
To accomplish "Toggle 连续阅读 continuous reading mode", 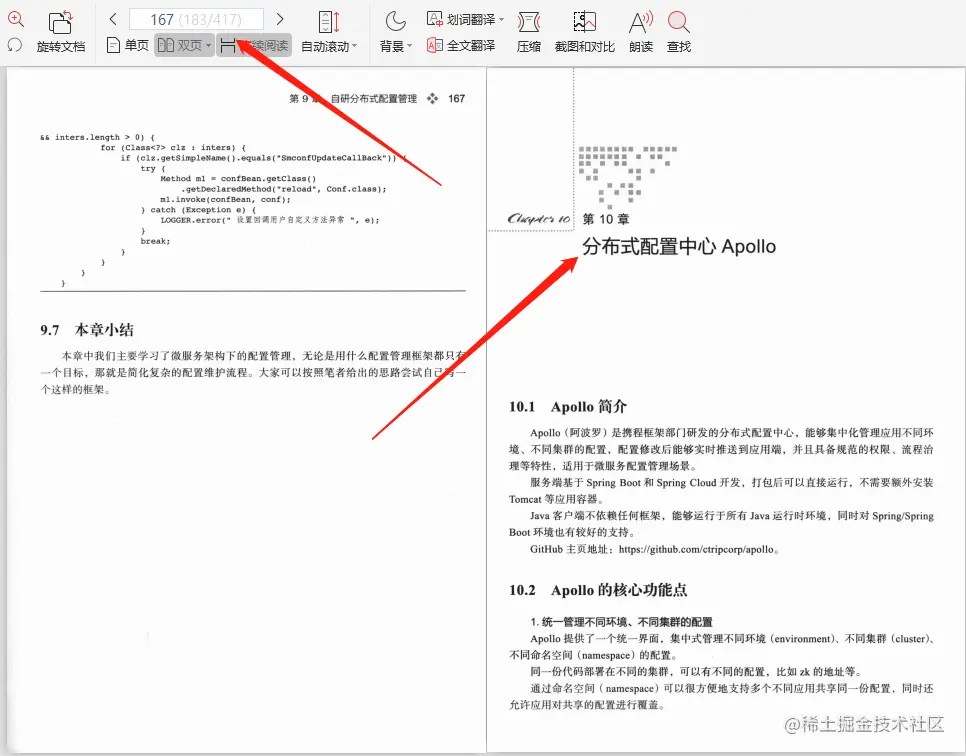I will click(x=254, y=45).
